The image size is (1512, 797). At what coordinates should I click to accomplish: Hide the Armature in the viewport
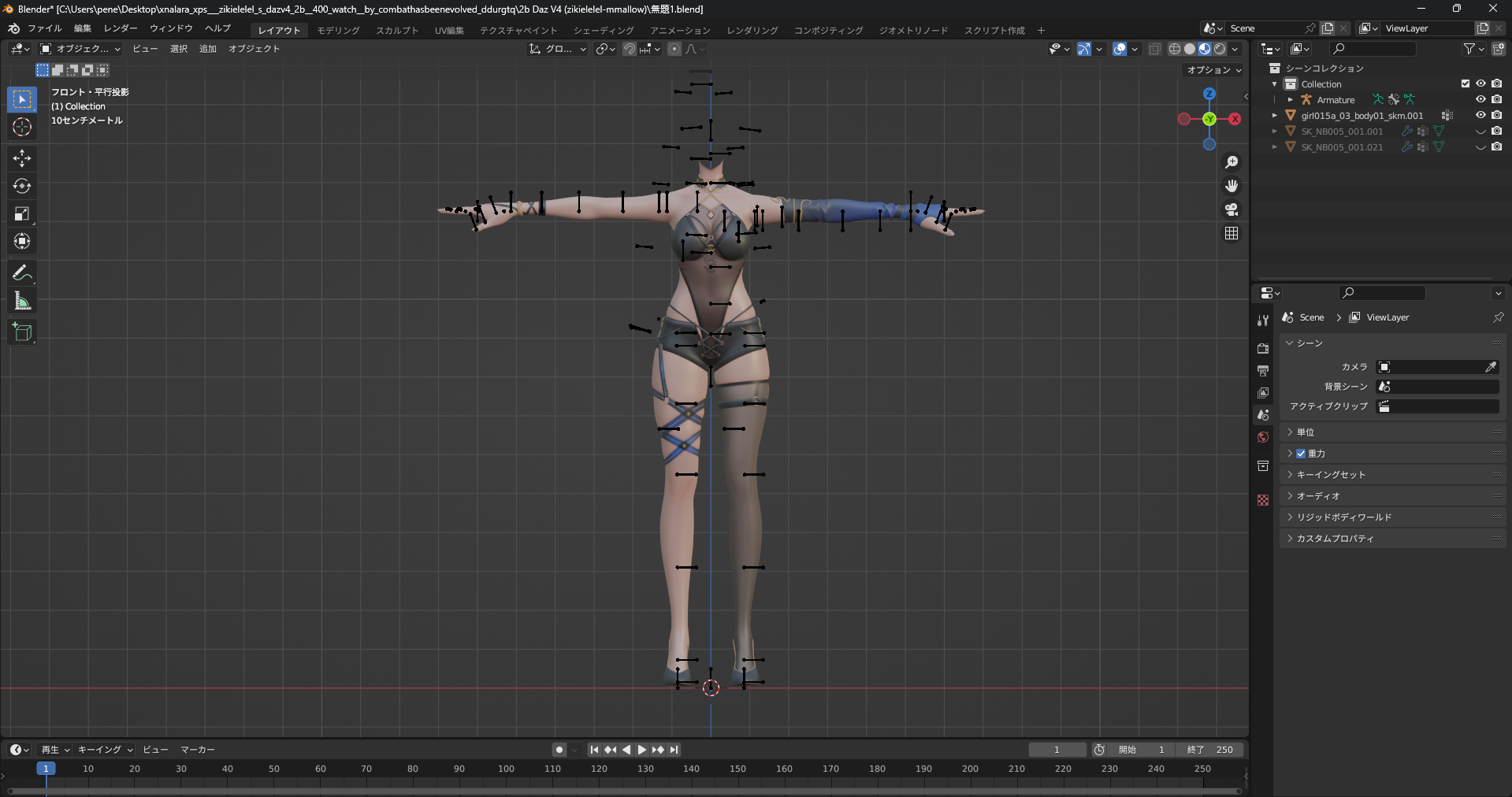click(1480, 99)
